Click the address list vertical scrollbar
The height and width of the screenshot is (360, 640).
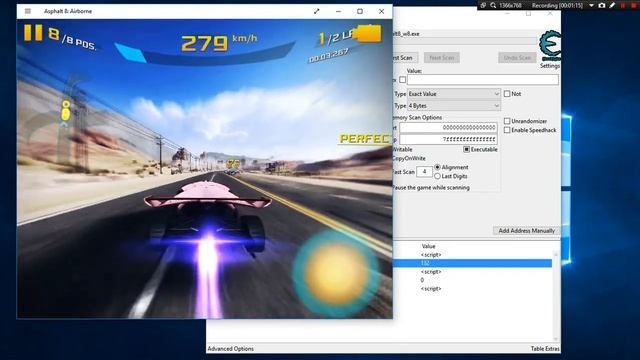(556, 296)
